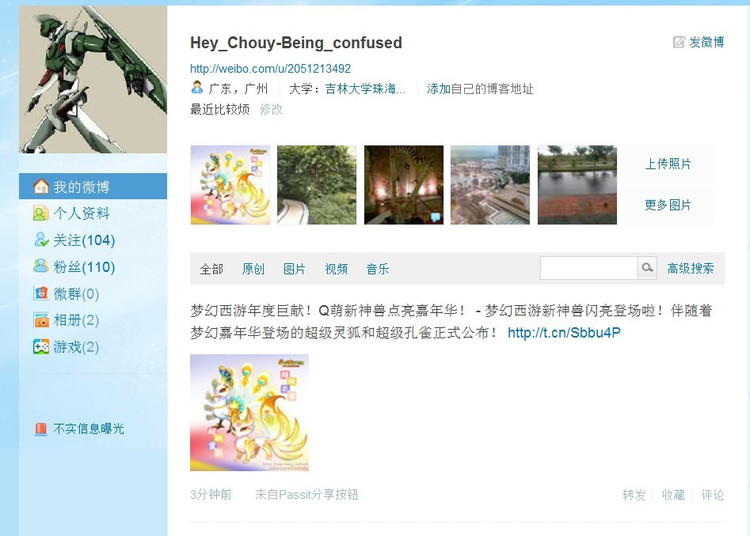Click the 粉丝 fans icon
This screenshot has height=536, width=750.
point(41,266)
